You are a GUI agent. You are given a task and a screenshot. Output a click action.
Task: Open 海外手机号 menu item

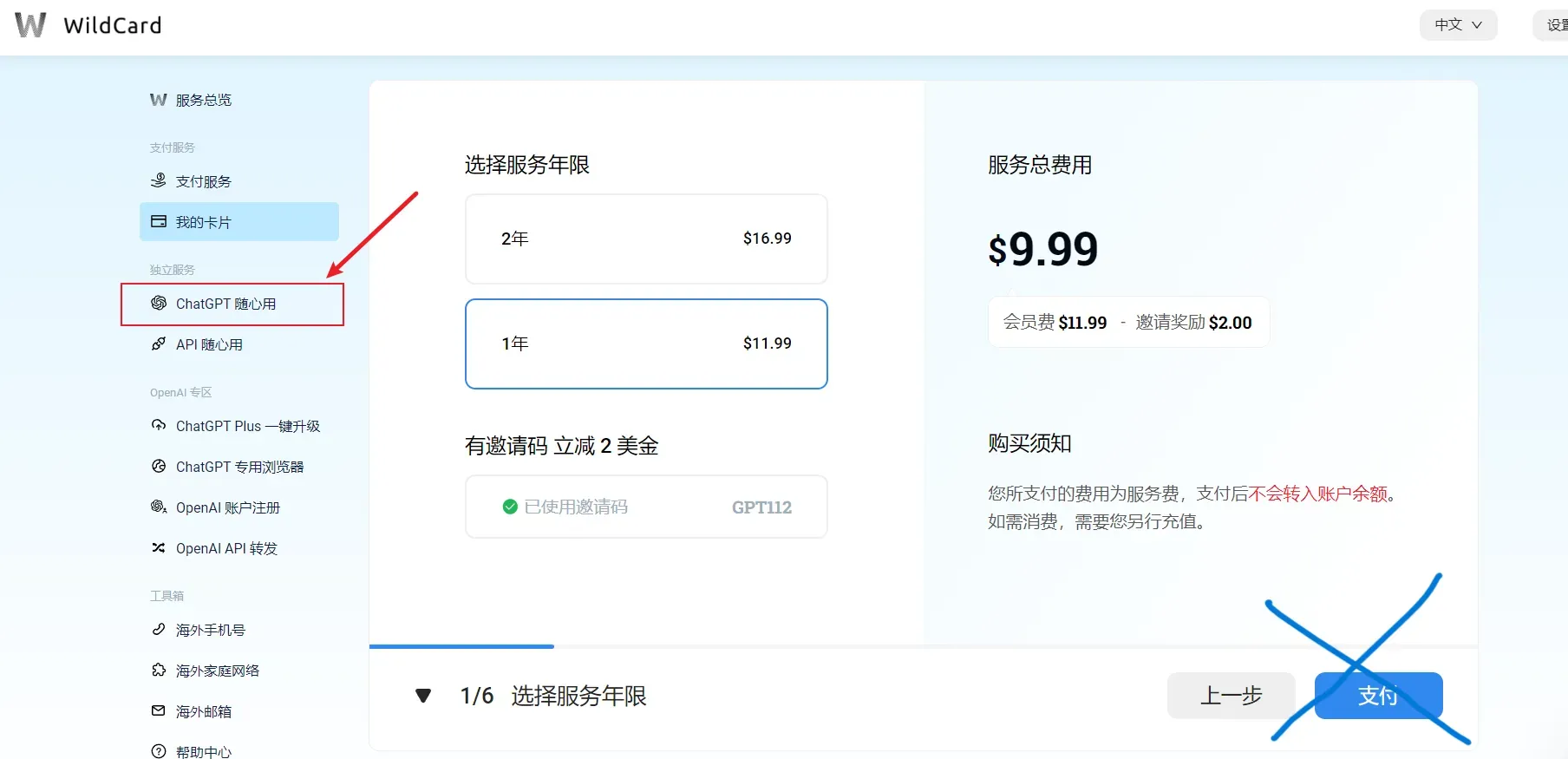point(239,630)
